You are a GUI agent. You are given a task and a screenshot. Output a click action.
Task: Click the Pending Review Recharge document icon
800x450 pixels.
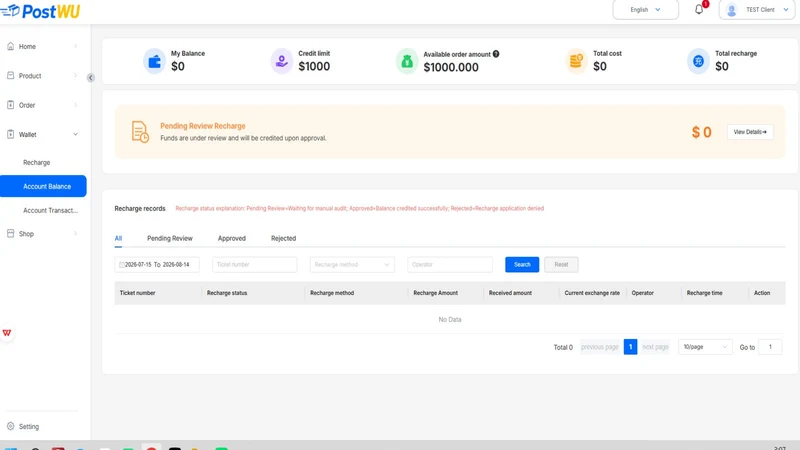click(x=140, y=132)
